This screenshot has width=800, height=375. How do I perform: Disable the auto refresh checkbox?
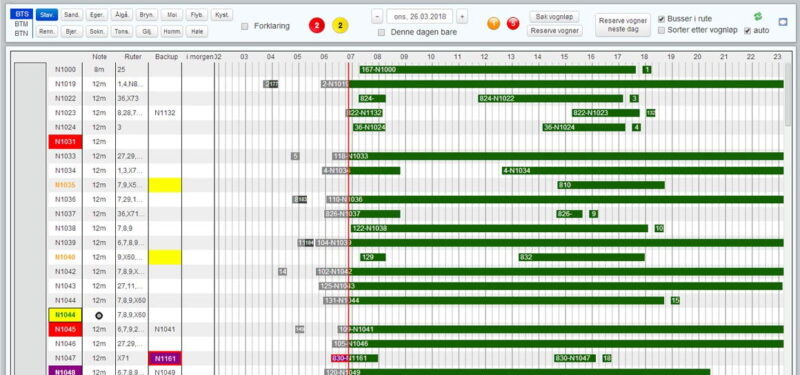(748, 31)
